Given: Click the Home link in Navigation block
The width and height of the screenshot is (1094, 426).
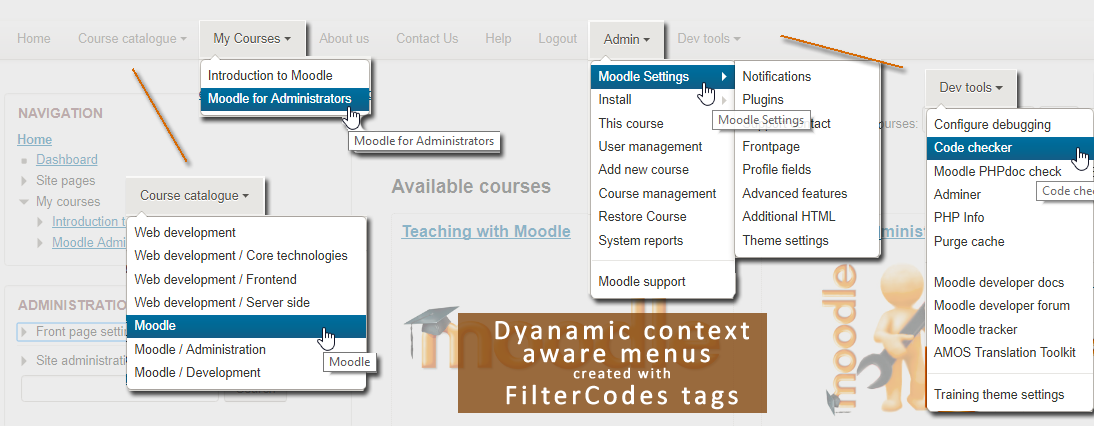Looking at the screenshot, I should (x=34, y=139).
